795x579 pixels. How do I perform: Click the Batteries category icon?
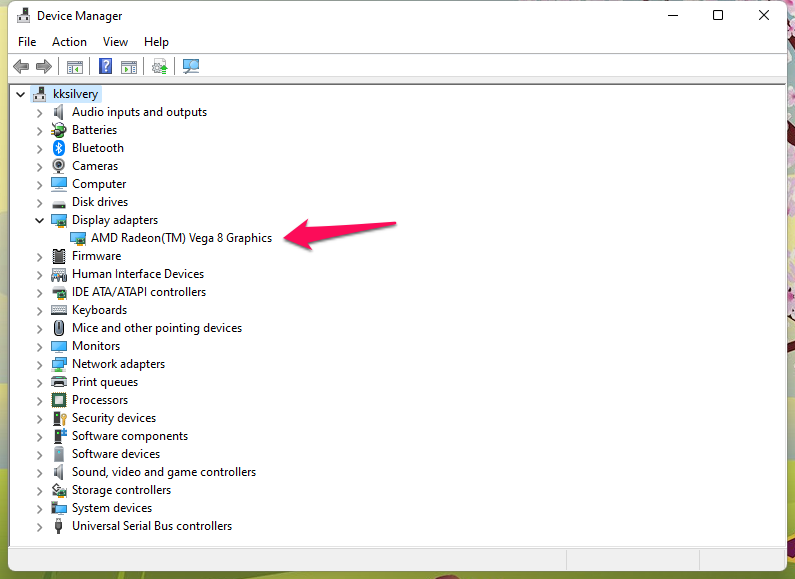[59, 130]
